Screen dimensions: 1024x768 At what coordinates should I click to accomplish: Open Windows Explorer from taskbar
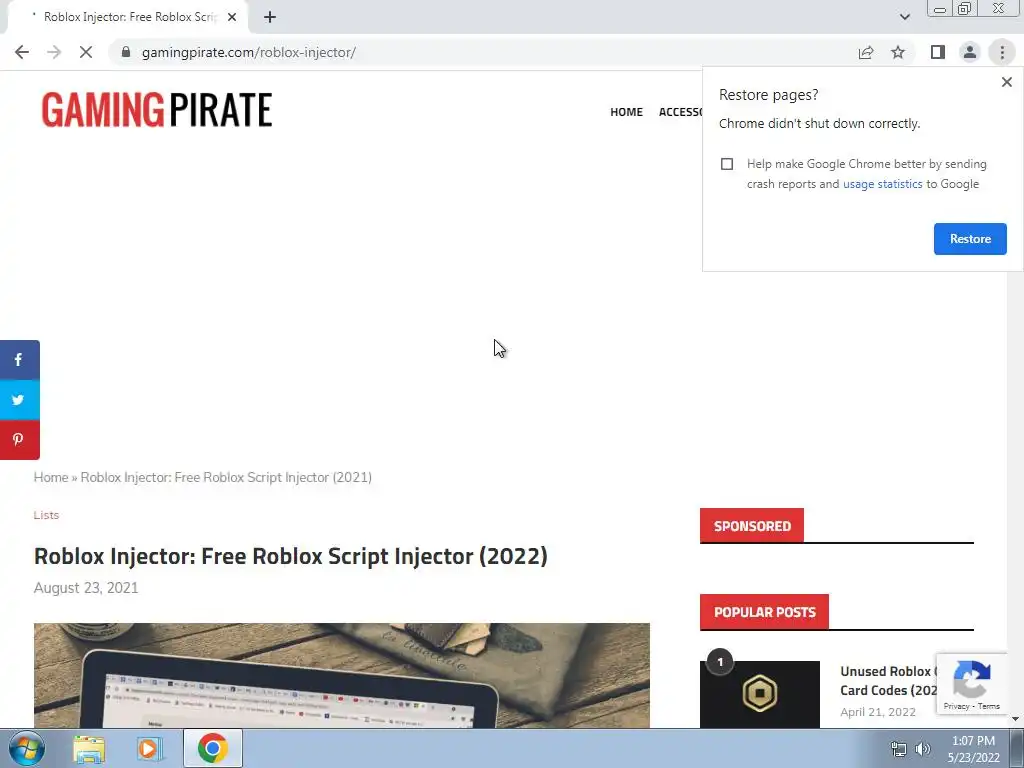pos(89,748)
